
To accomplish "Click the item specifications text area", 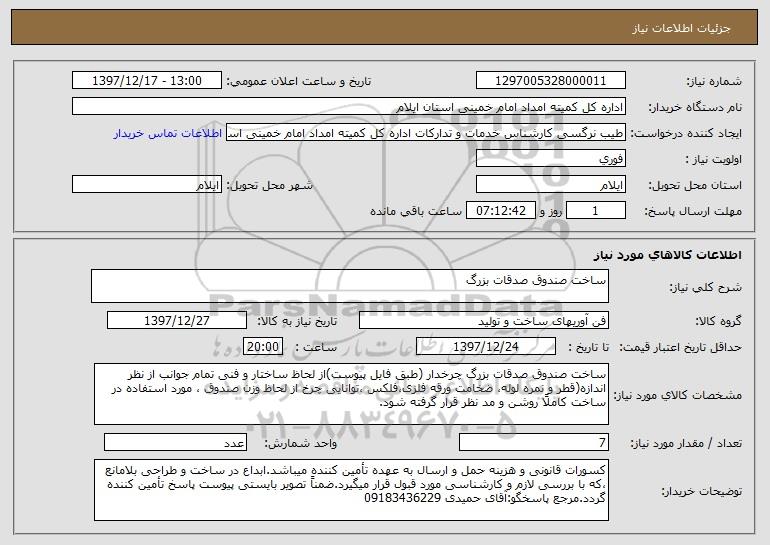I will point(351,394).
